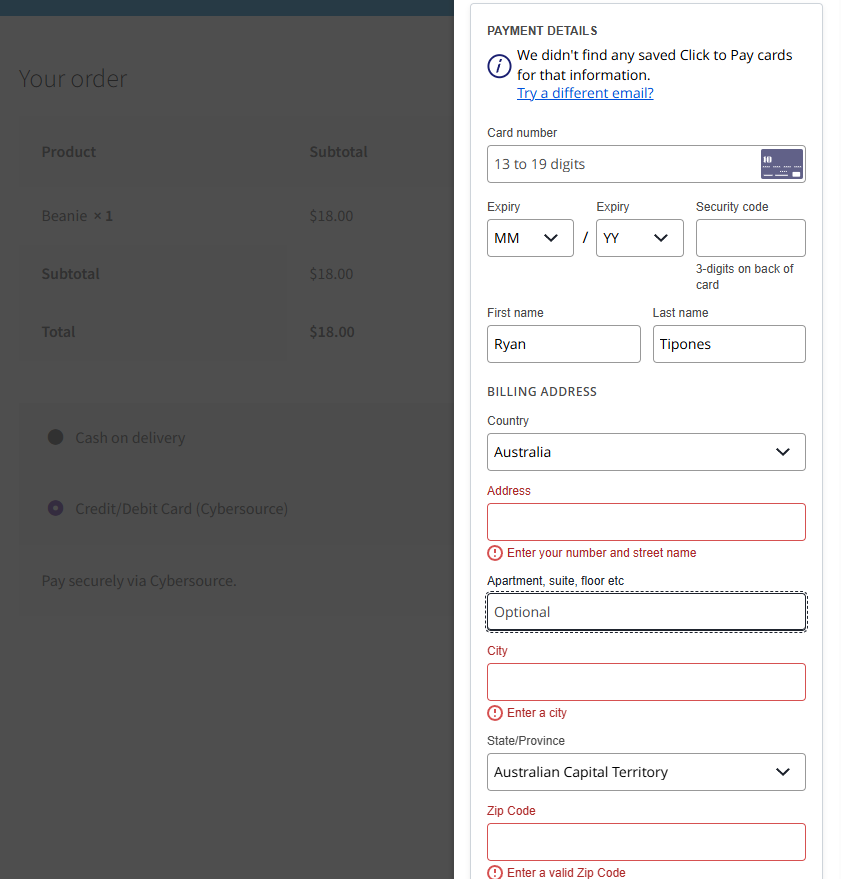This screenshot has height=879, width=841.
Task: Click the First name field containing Ryan
Action: click(x=563, y=344)
